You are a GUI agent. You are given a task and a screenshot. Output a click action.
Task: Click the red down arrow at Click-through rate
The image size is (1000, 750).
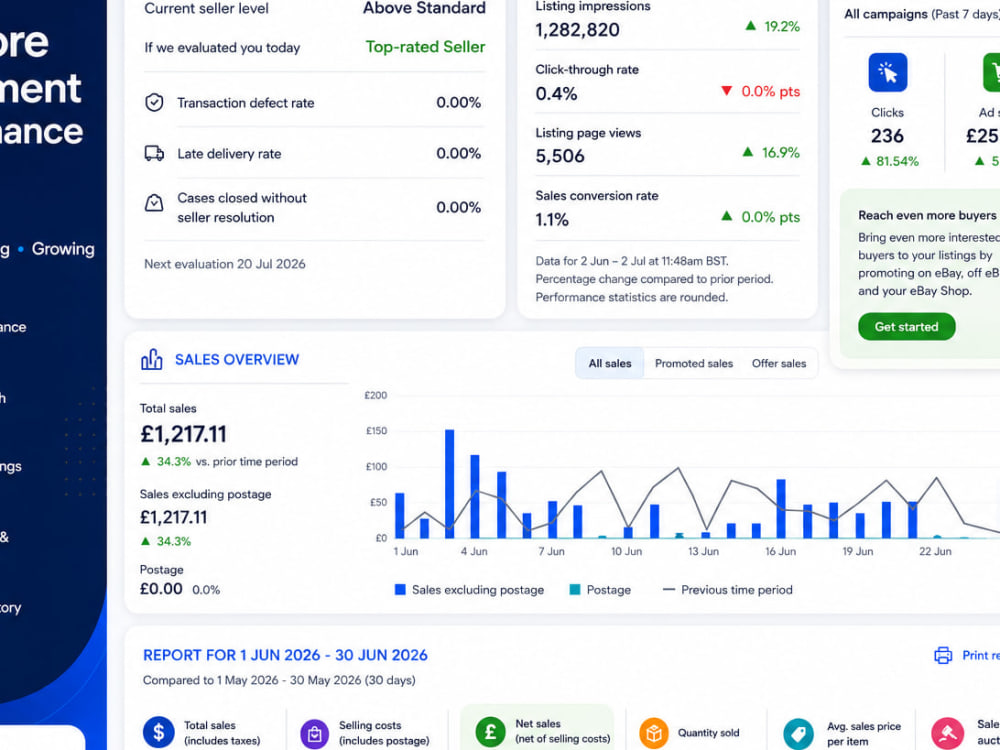click(x=726, y=91)
